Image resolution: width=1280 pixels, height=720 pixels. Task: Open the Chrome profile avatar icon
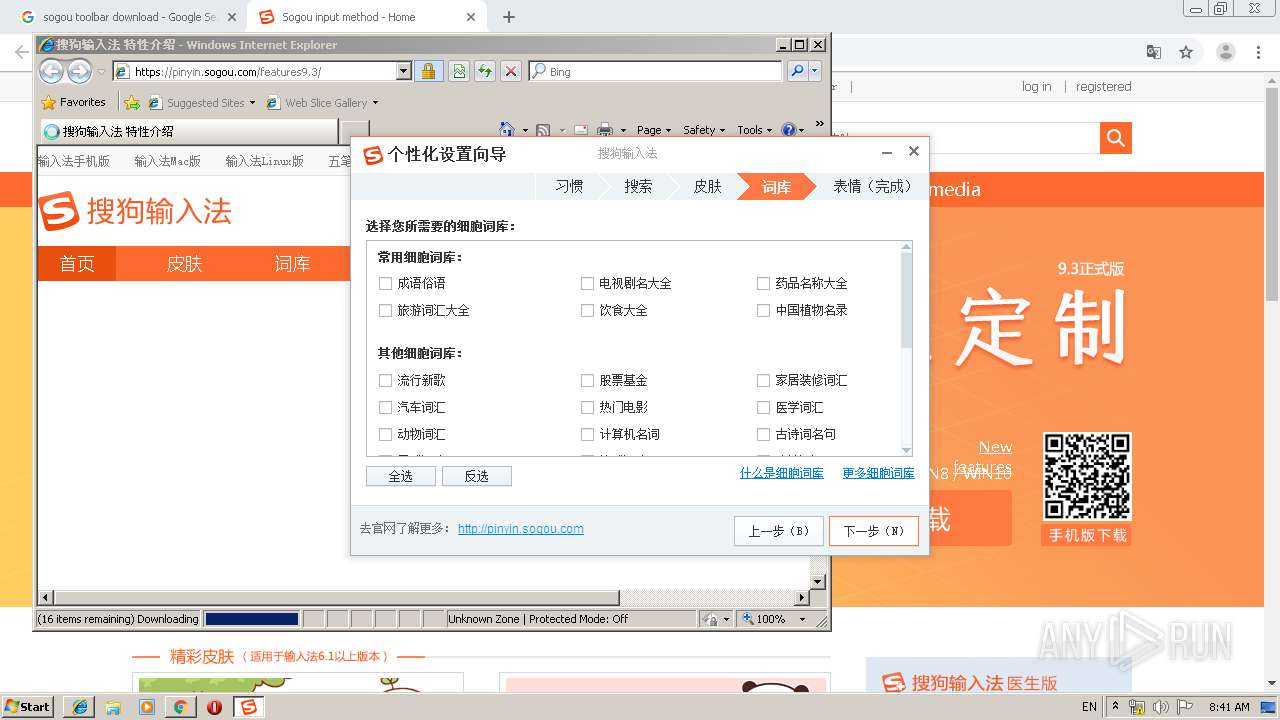pos(1226,52)
